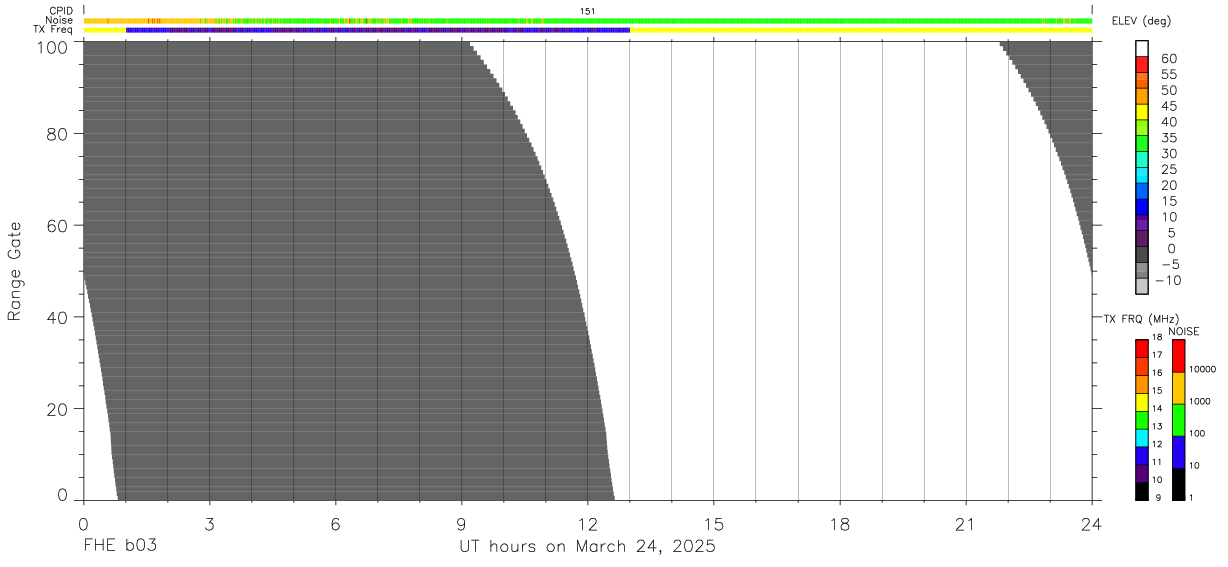Click the 24 tick on UT hours axis
Screen dimensions: 1228x567
[x=1091, y=523]
